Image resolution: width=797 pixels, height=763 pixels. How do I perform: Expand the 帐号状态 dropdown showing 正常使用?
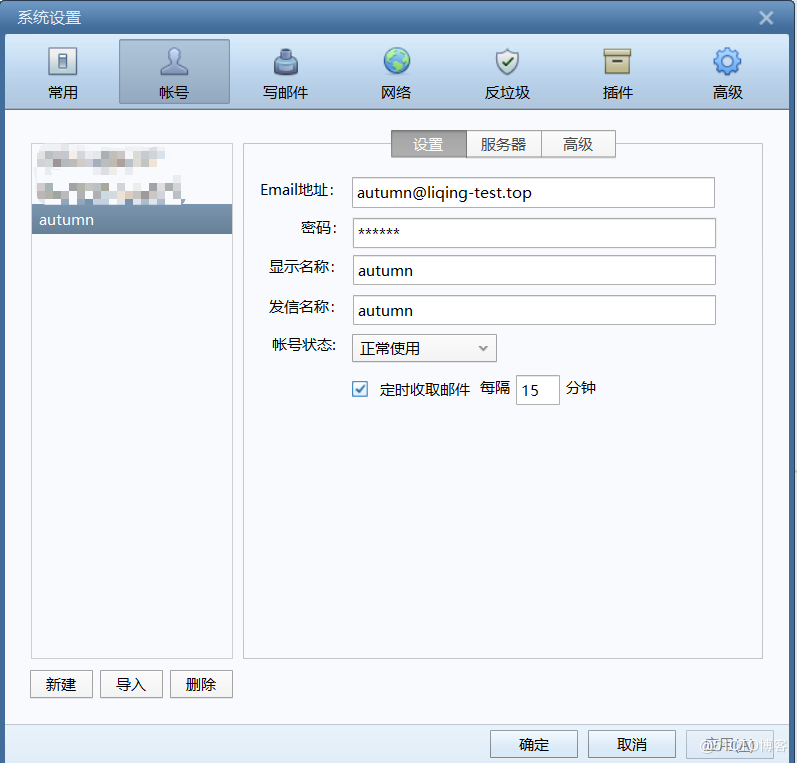pyautogui.click(x=424, y=348)
